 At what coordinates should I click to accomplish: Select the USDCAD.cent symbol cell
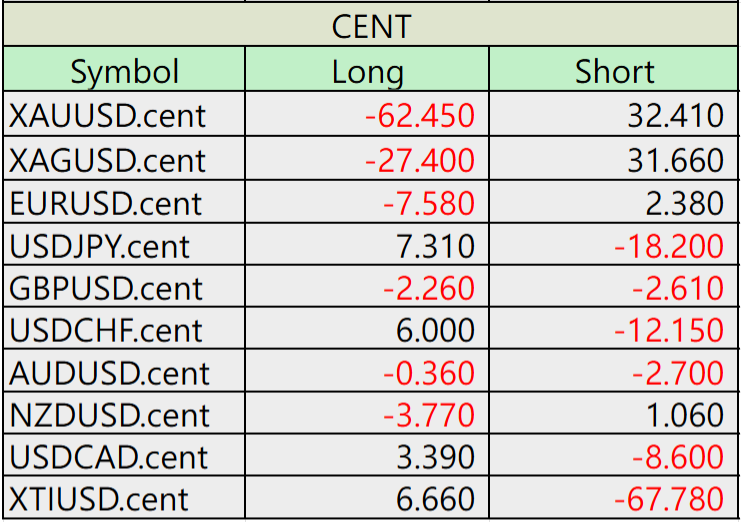pyautogui.click(x=124, y=455)
